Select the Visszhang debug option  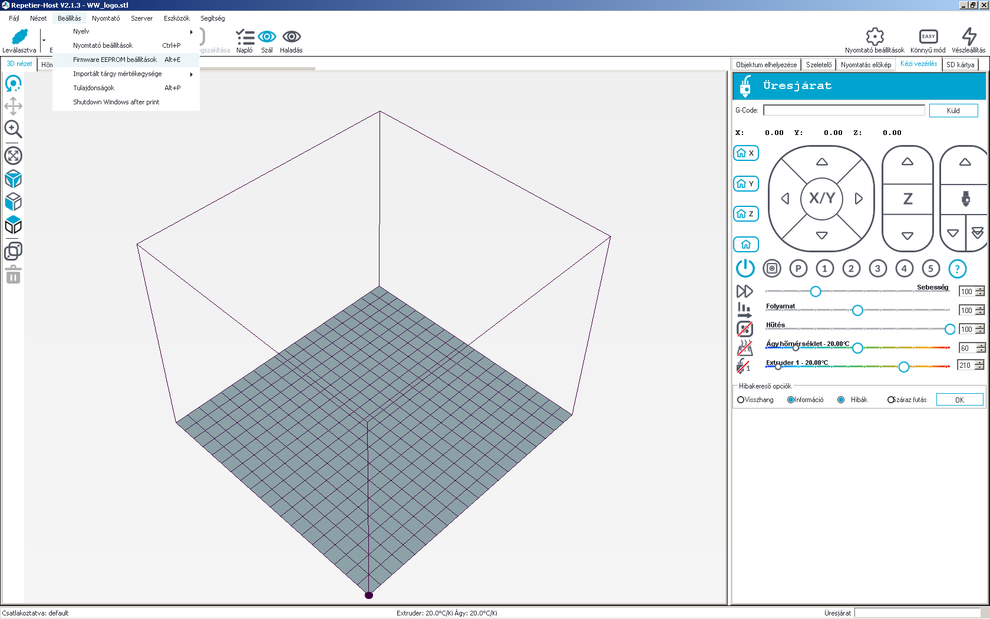(741, 400)
